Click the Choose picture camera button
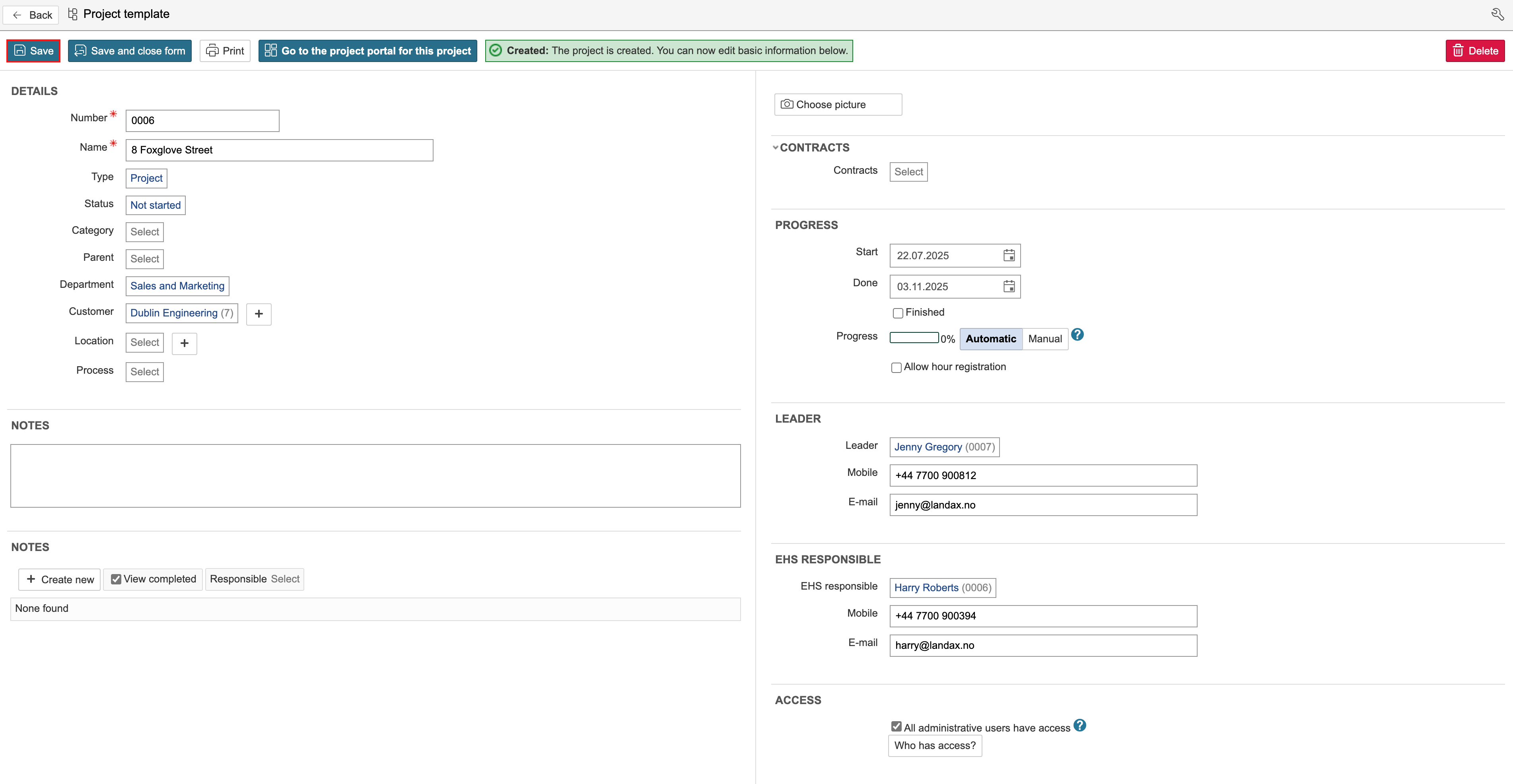 point(838,105)
